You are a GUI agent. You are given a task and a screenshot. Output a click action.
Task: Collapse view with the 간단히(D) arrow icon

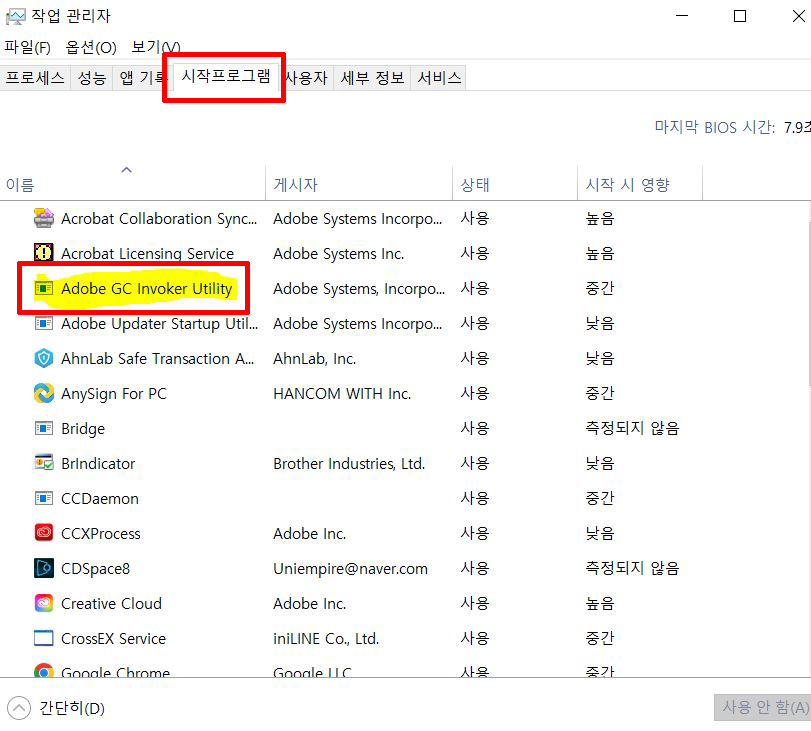coord(19,708)
